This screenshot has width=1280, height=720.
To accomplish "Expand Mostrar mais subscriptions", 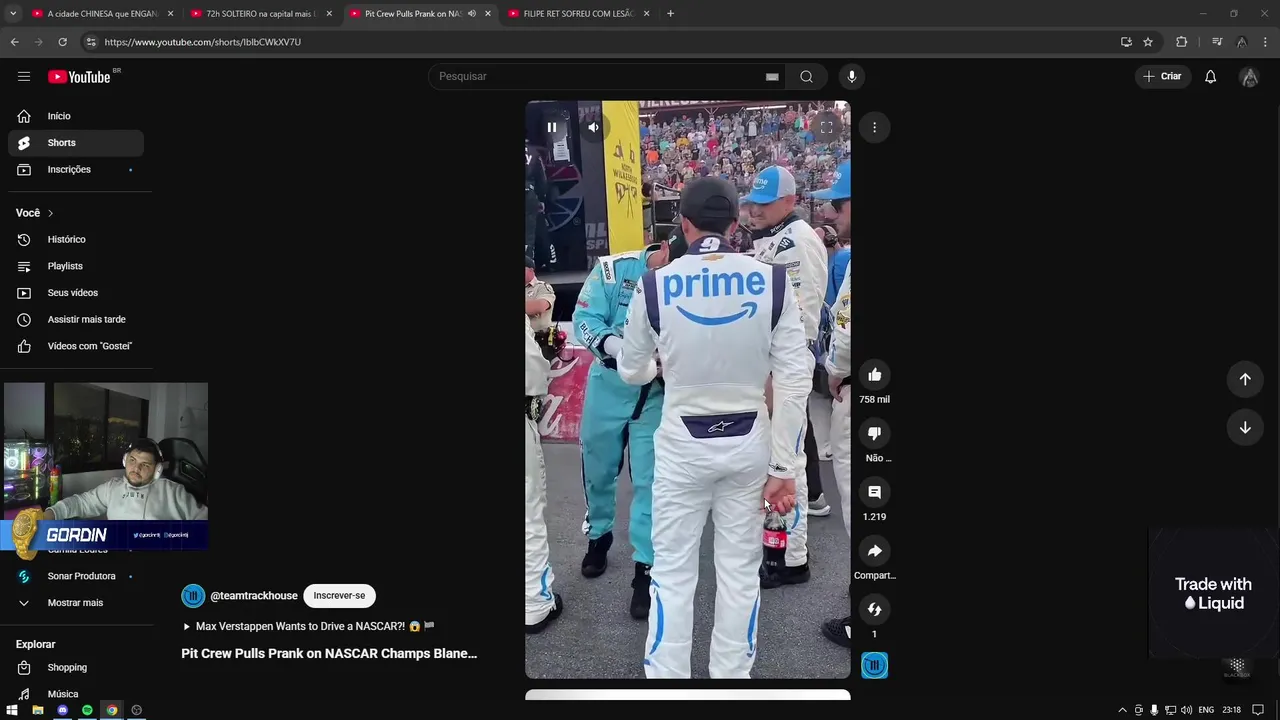I will [76, 603].
